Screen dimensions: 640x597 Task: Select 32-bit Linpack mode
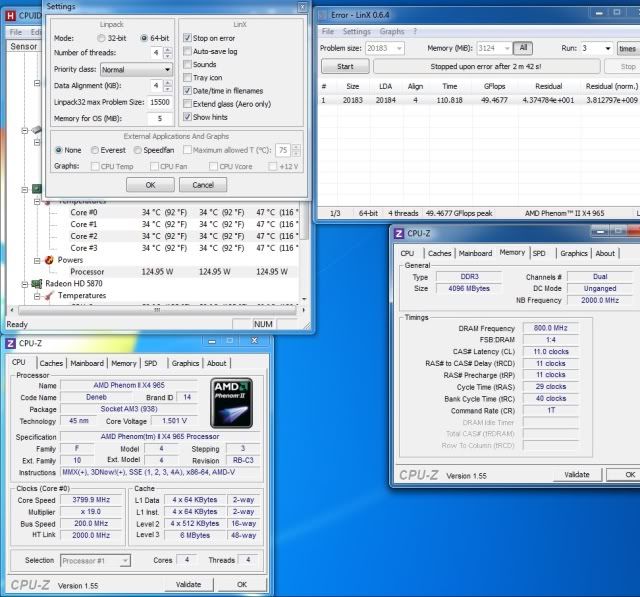click(101, 38)
